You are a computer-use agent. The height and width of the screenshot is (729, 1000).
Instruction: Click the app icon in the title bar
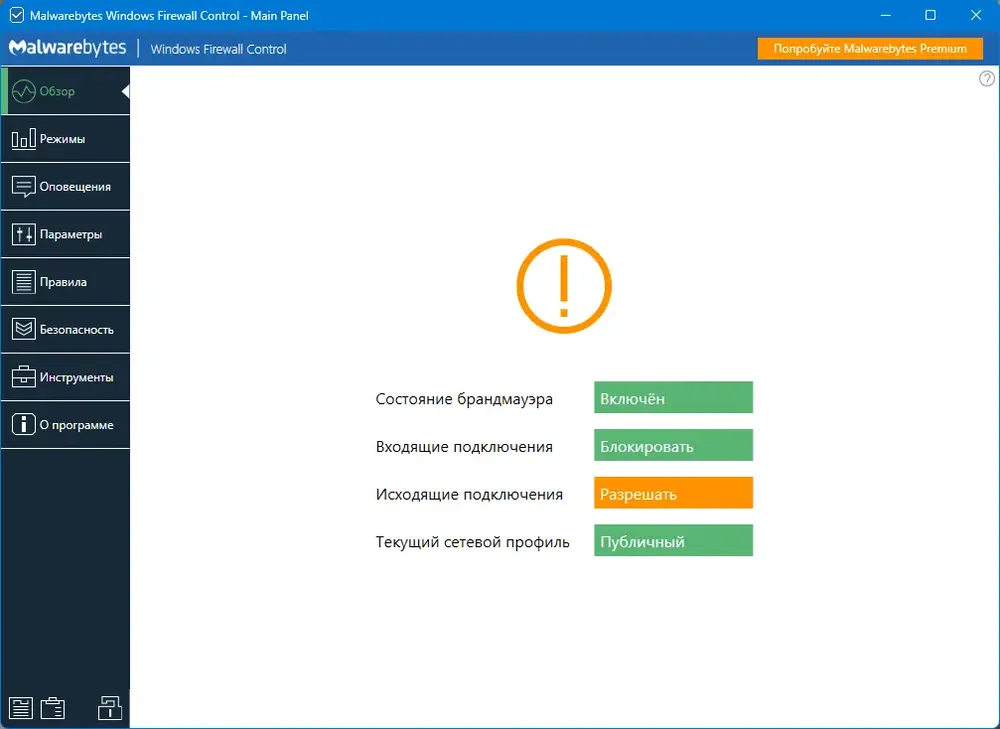pyautogui.click(x=17, y=15)
